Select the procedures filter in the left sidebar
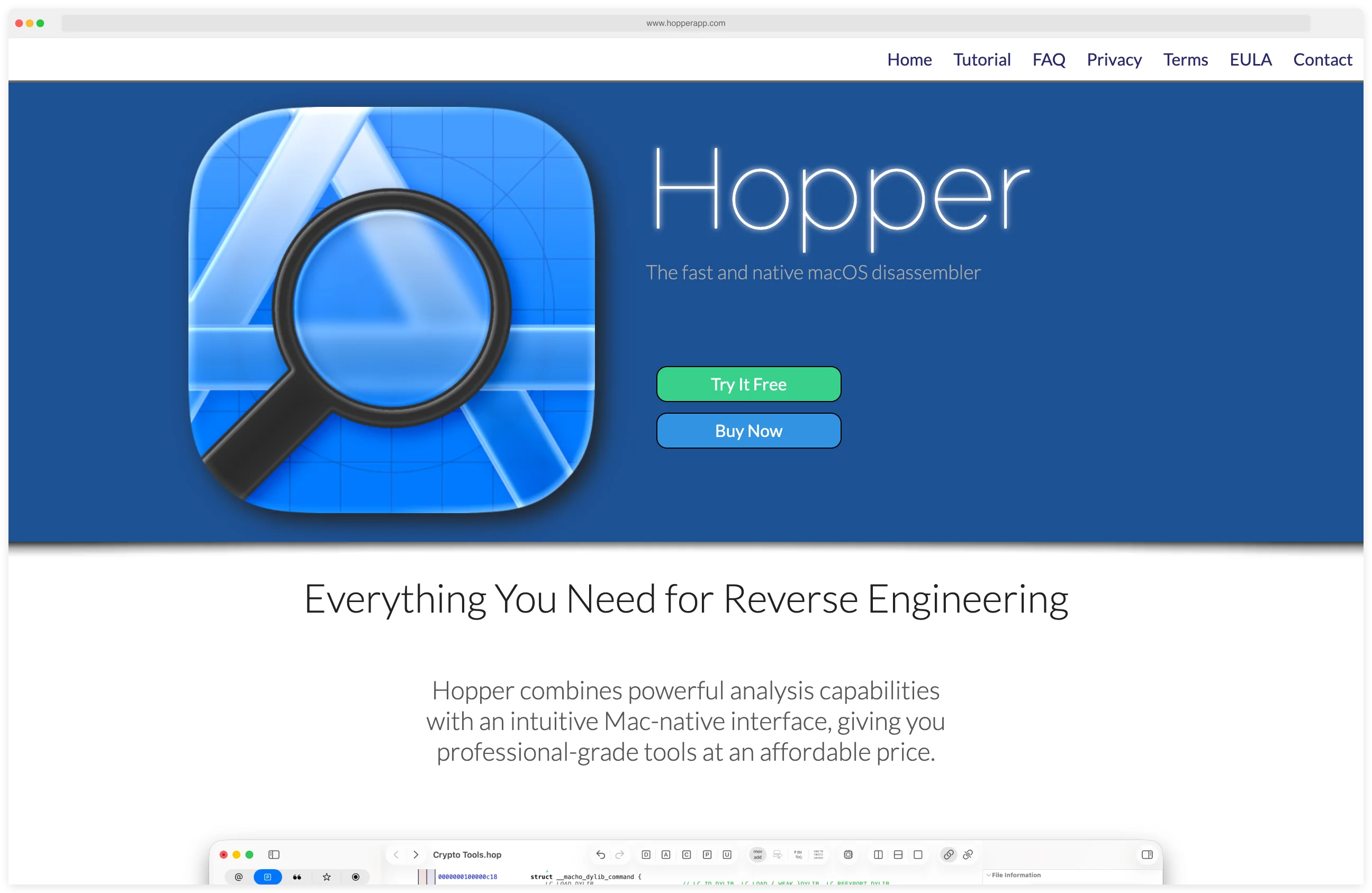Image resolution: width=1372 pixels, height=893 pixels. 267,876
